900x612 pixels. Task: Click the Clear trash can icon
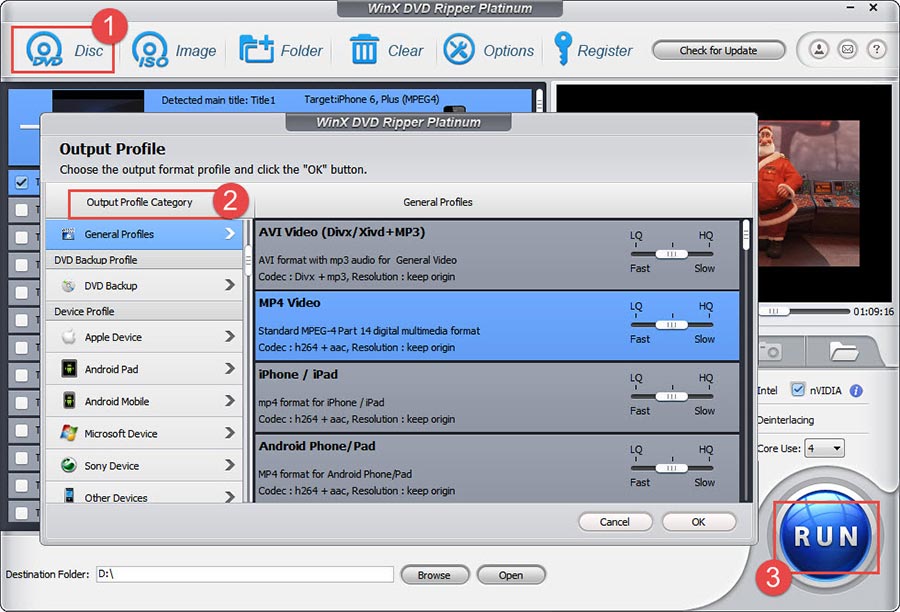(x=364, y=49)
